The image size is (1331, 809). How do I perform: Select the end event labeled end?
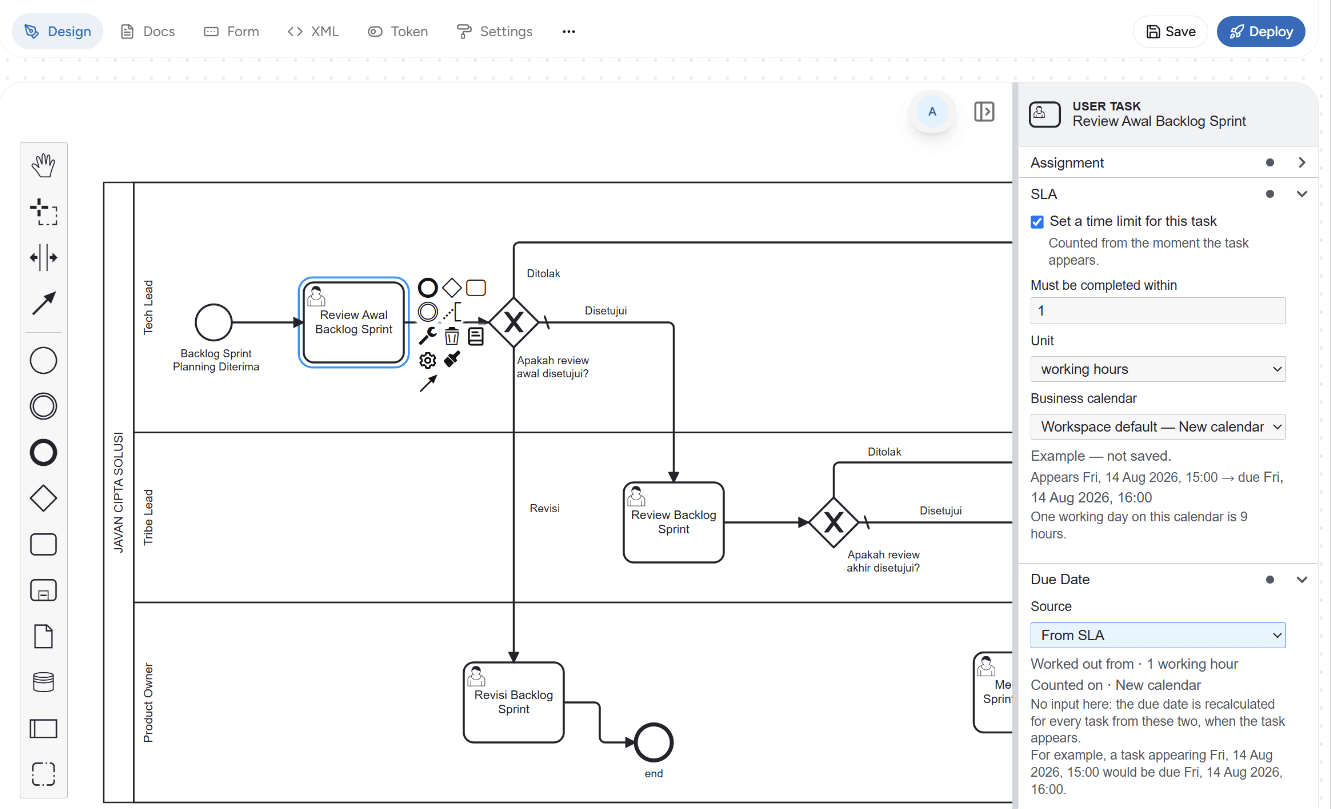(654, 743)
